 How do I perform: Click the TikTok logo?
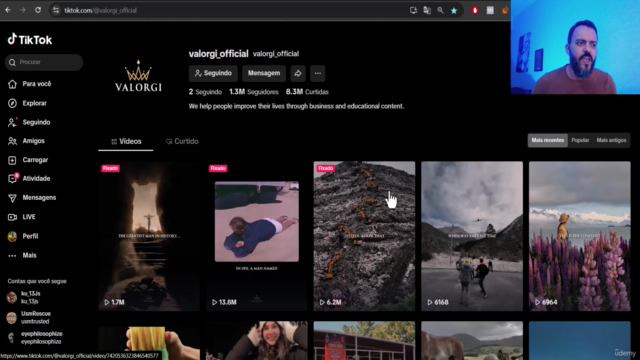coord(30,40)
